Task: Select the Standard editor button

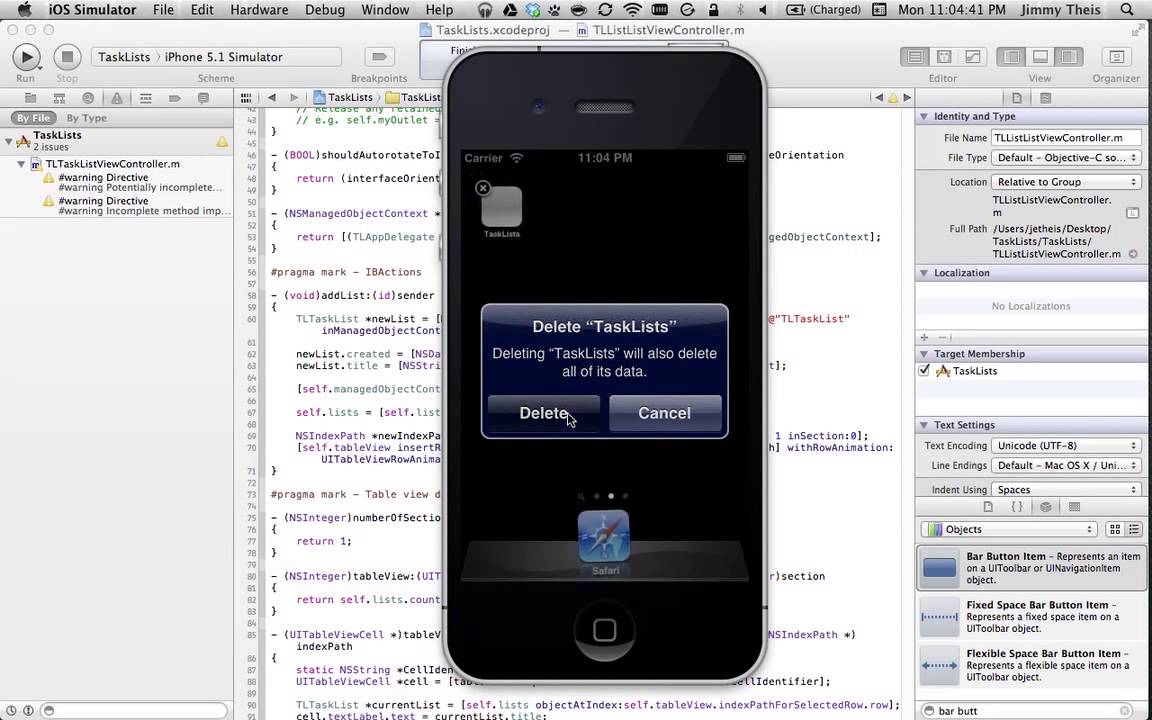Action: coord(915,57)
